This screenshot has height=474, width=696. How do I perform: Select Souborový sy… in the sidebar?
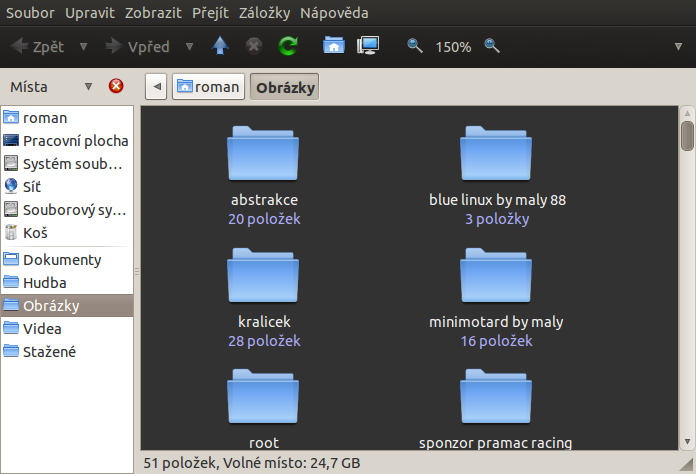pos(67,210)
